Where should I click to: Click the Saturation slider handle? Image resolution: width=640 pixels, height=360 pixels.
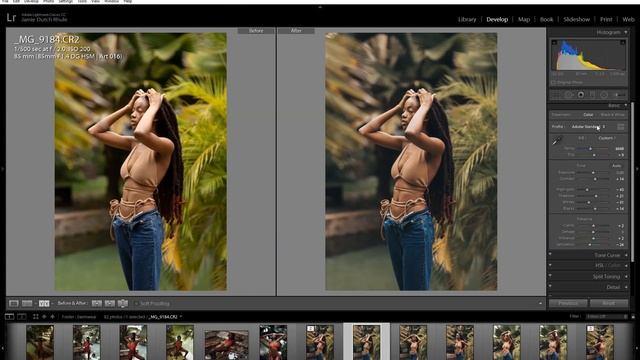coord(589,244)
